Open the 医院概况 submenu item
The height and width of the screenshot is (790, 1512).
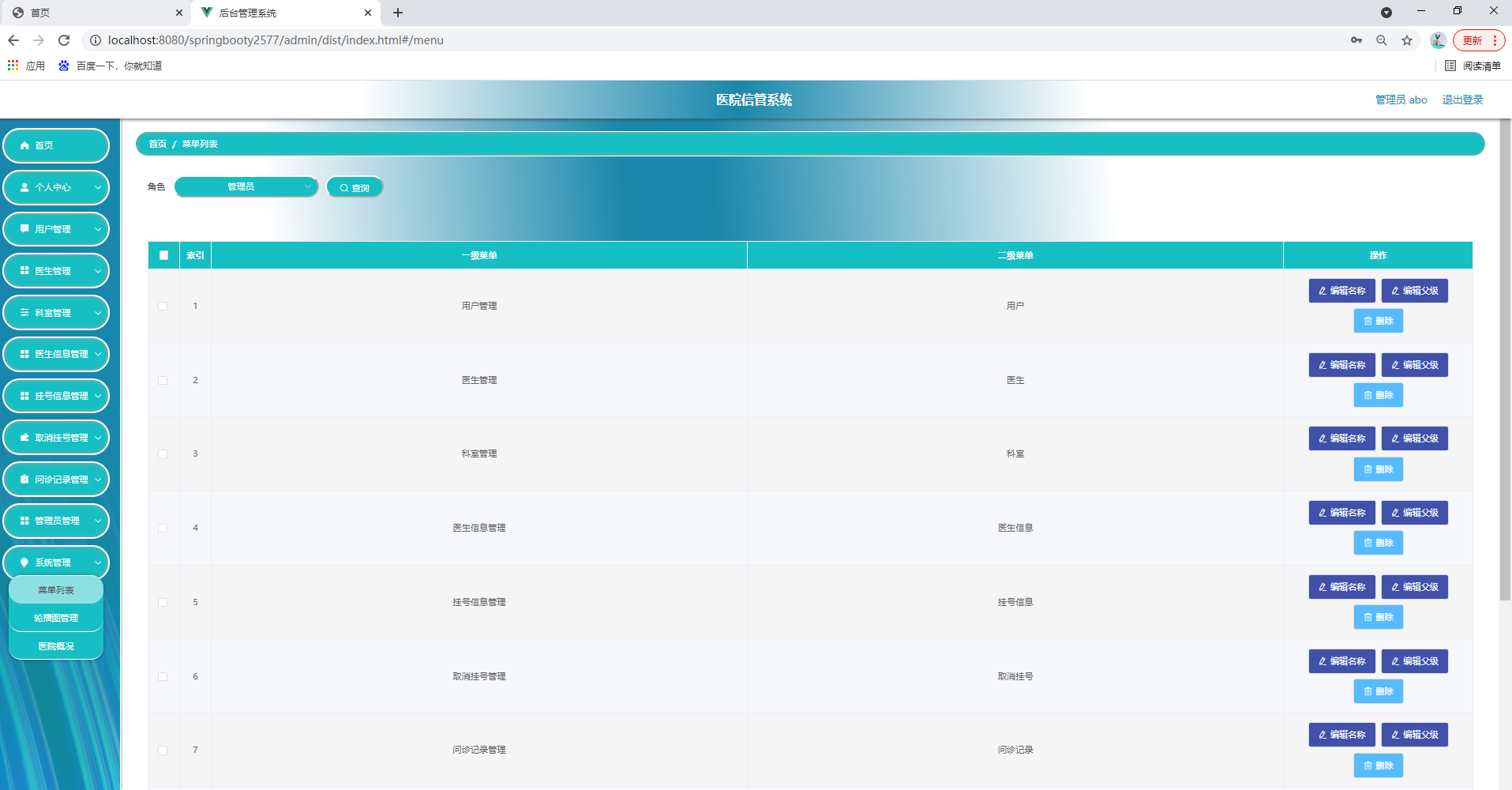(56, 646)
